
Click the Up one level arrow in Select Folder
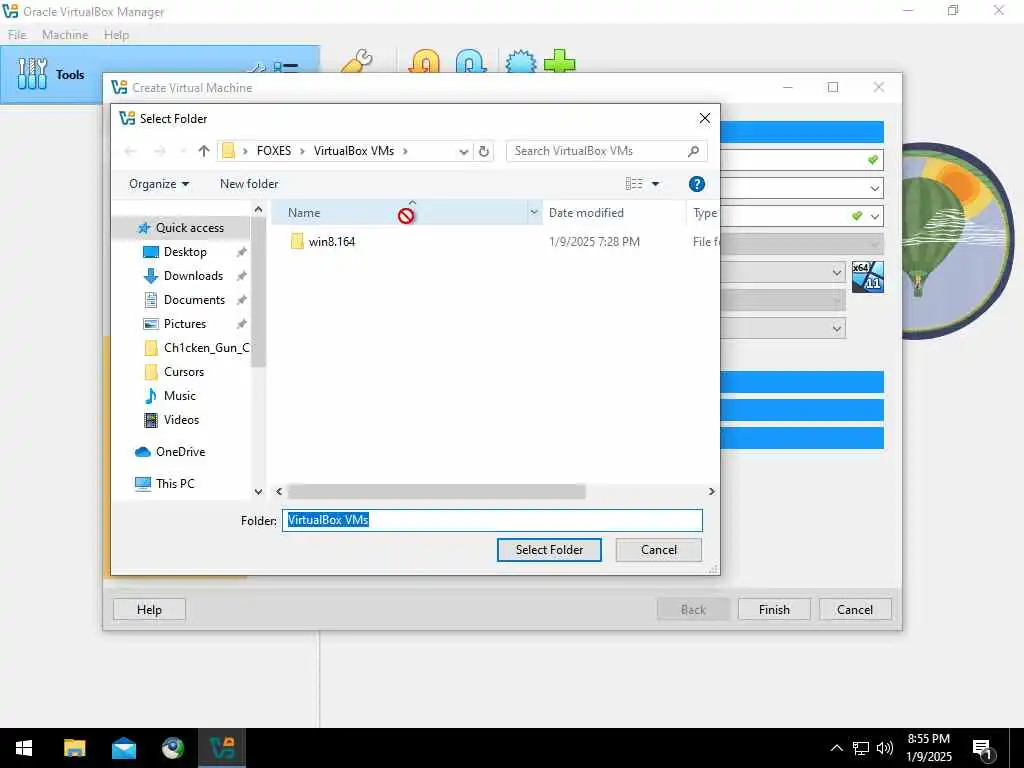[204, 151]
